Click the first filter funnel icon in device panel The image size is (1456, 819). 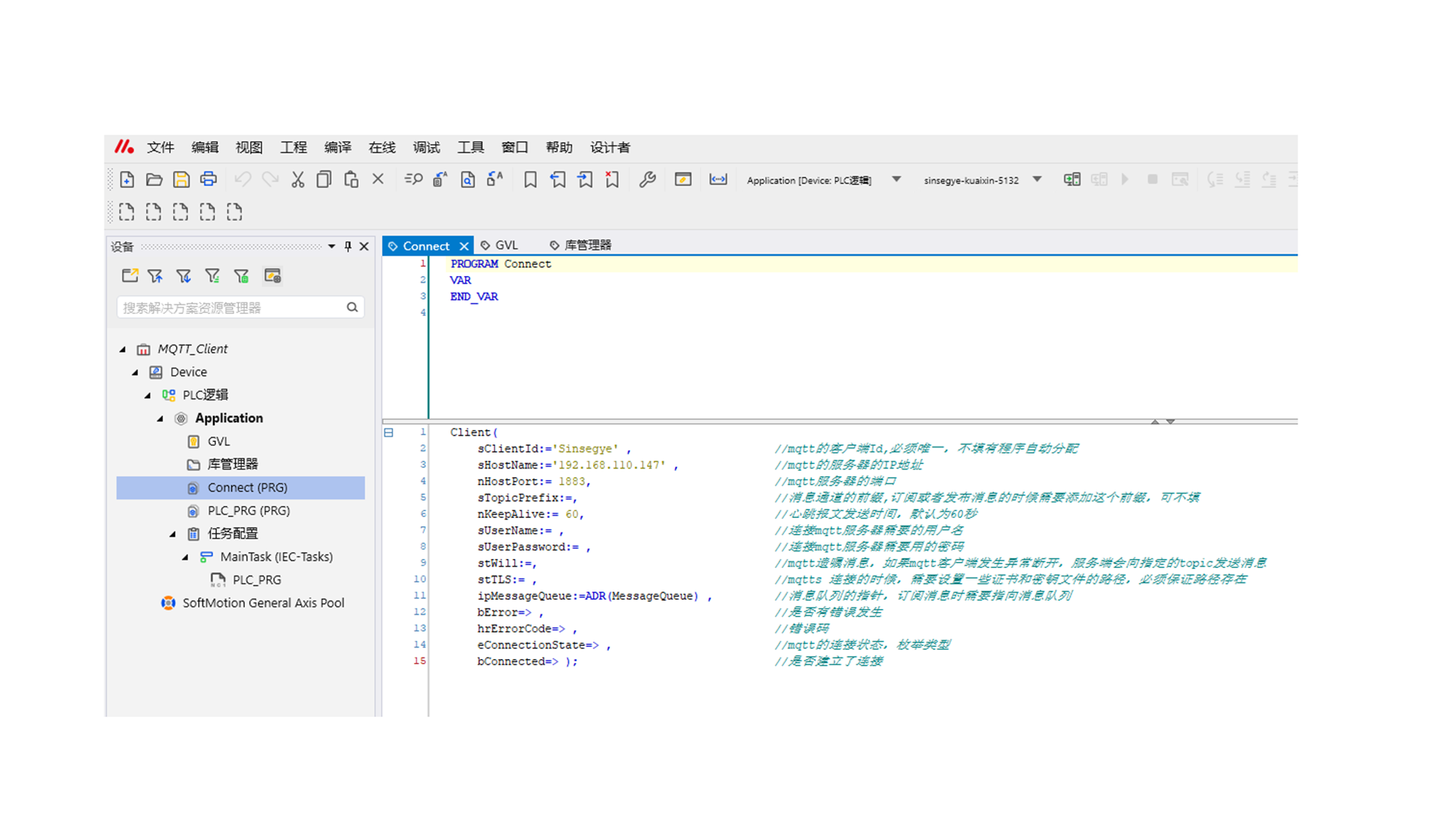point(155,276)
